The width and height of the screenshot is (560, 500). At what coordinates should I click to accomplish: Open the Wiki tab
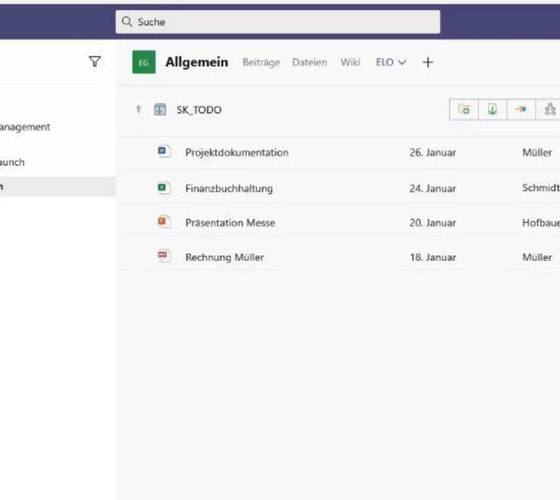pyautogui.click(x=350, y=62)
